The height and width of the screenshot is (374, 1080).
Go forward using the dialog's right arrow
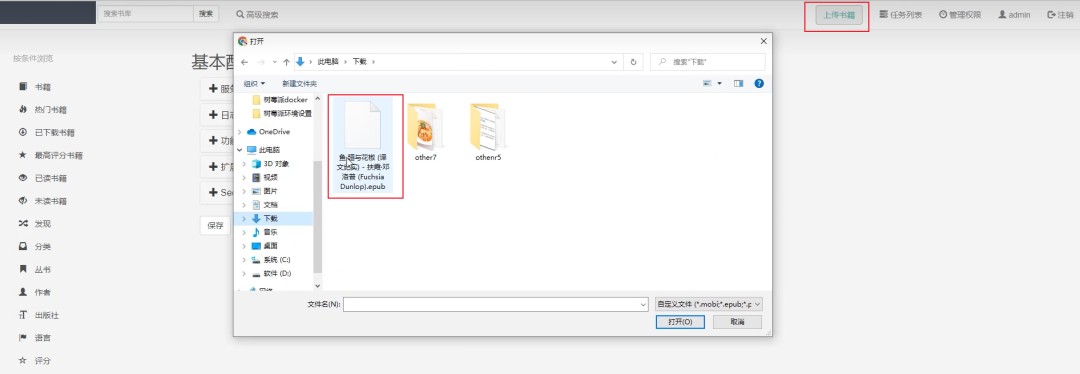tap(261, 62)
